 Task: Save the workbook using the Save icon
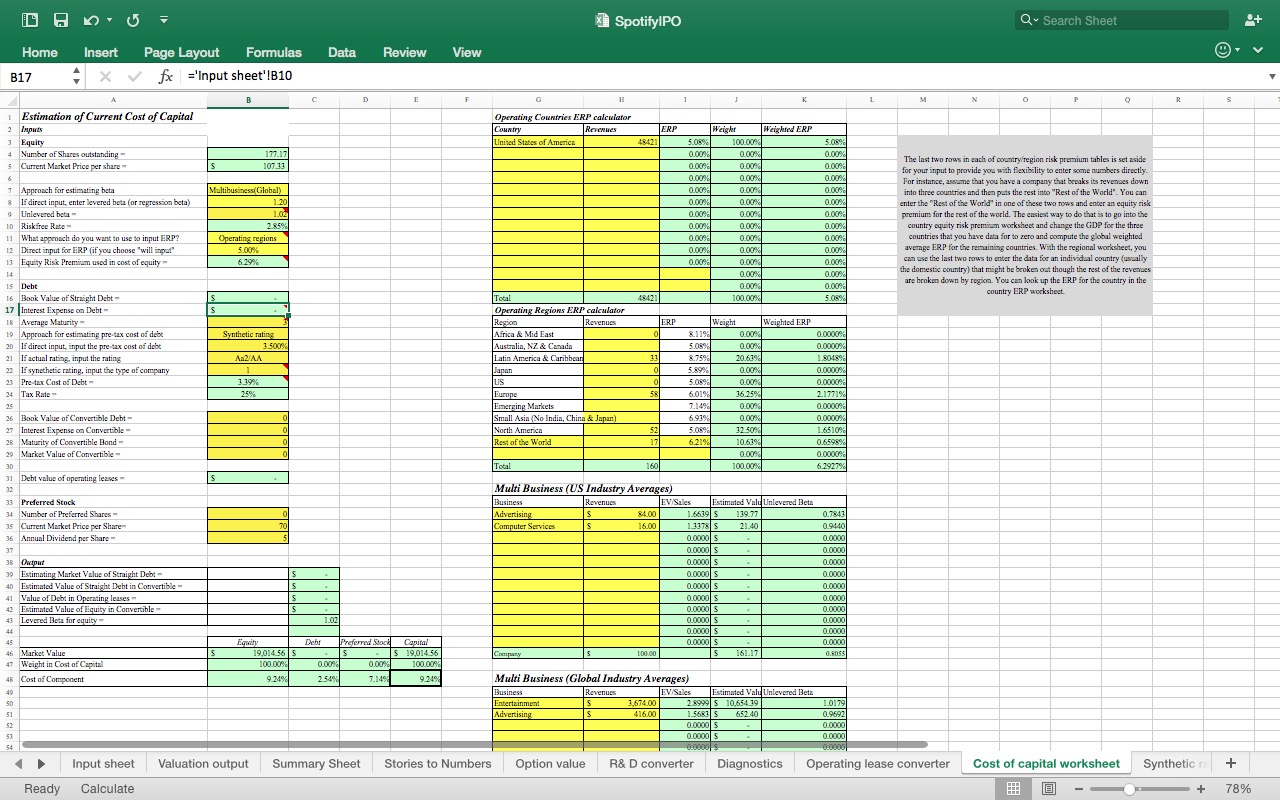pyautogui.click(x=60, y=19)
